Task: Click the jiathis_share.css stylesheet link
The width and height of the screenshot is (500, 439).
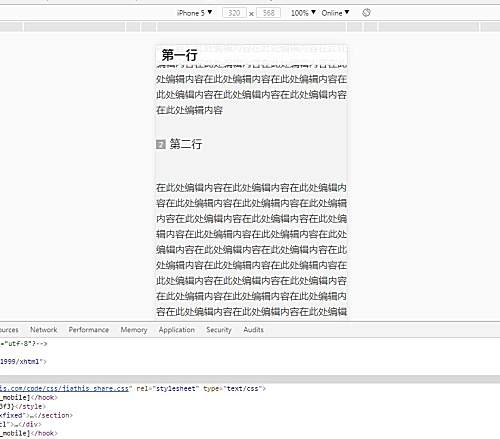Action: pyautogui.click(x=64, y=388)
